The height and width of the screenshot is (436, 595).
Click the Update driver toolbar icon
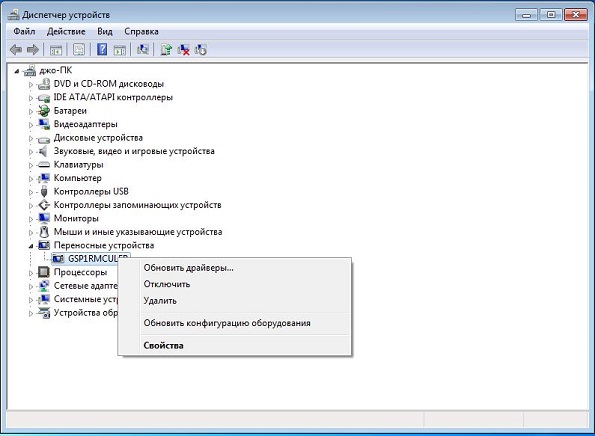coord(166,50)
